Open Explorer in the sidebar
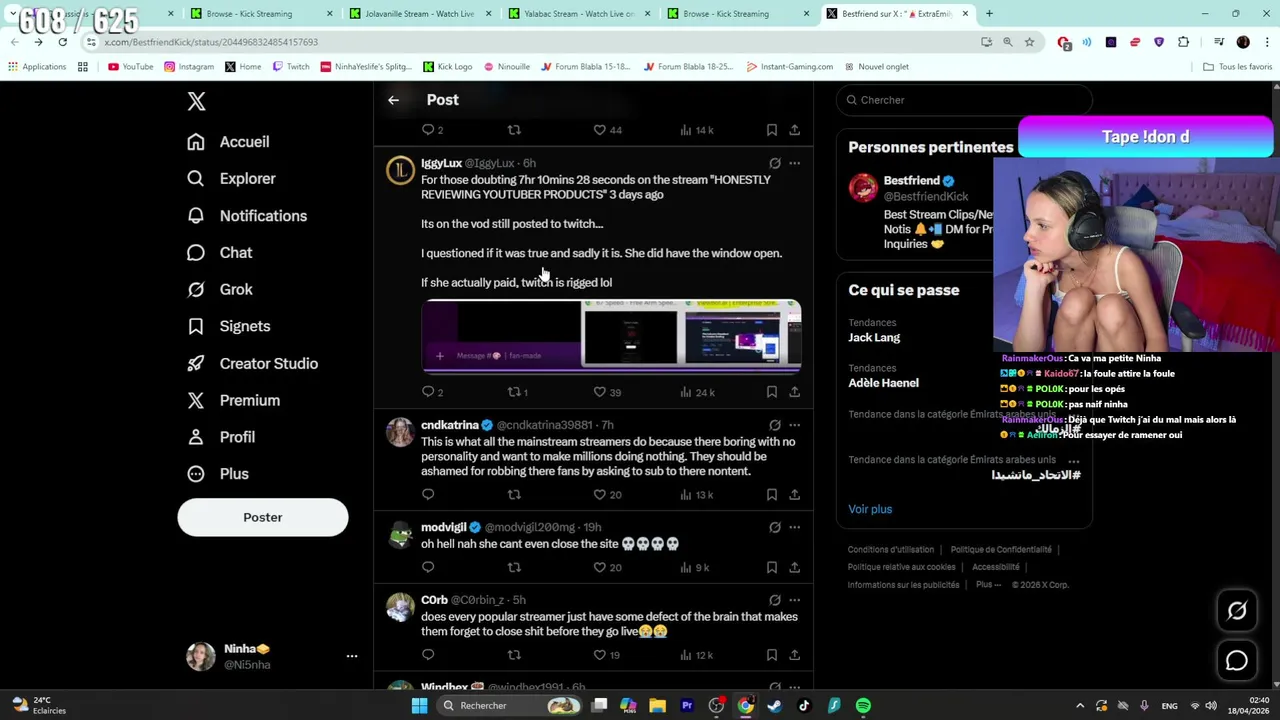1280x720 pixels. (231, 179)
